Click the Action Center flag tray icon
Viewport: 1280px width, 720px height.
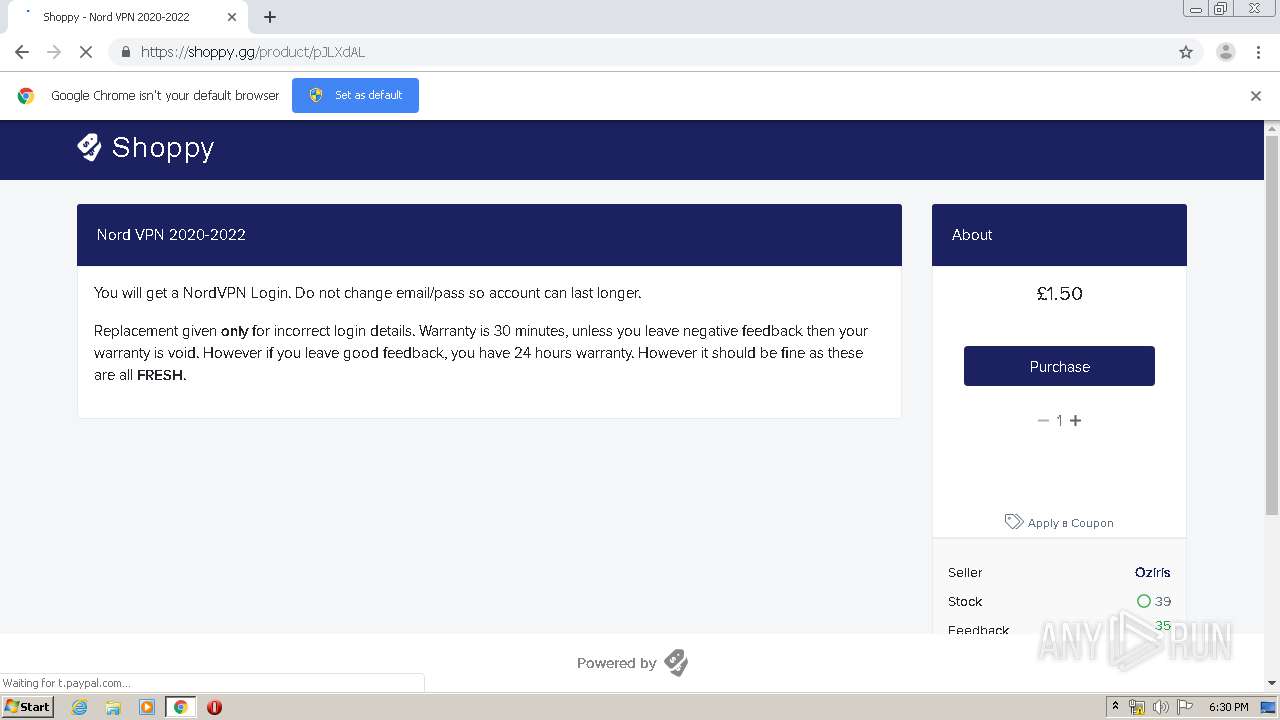coord(1185,707)
